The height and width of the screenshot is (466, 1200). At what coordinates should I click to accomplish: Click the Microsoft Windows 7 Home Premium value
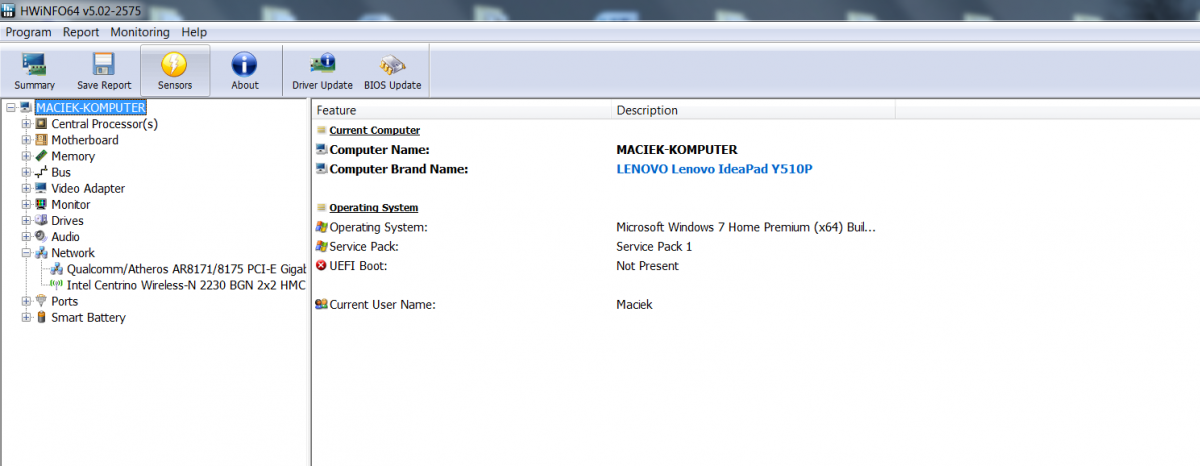tap(746, 227)
